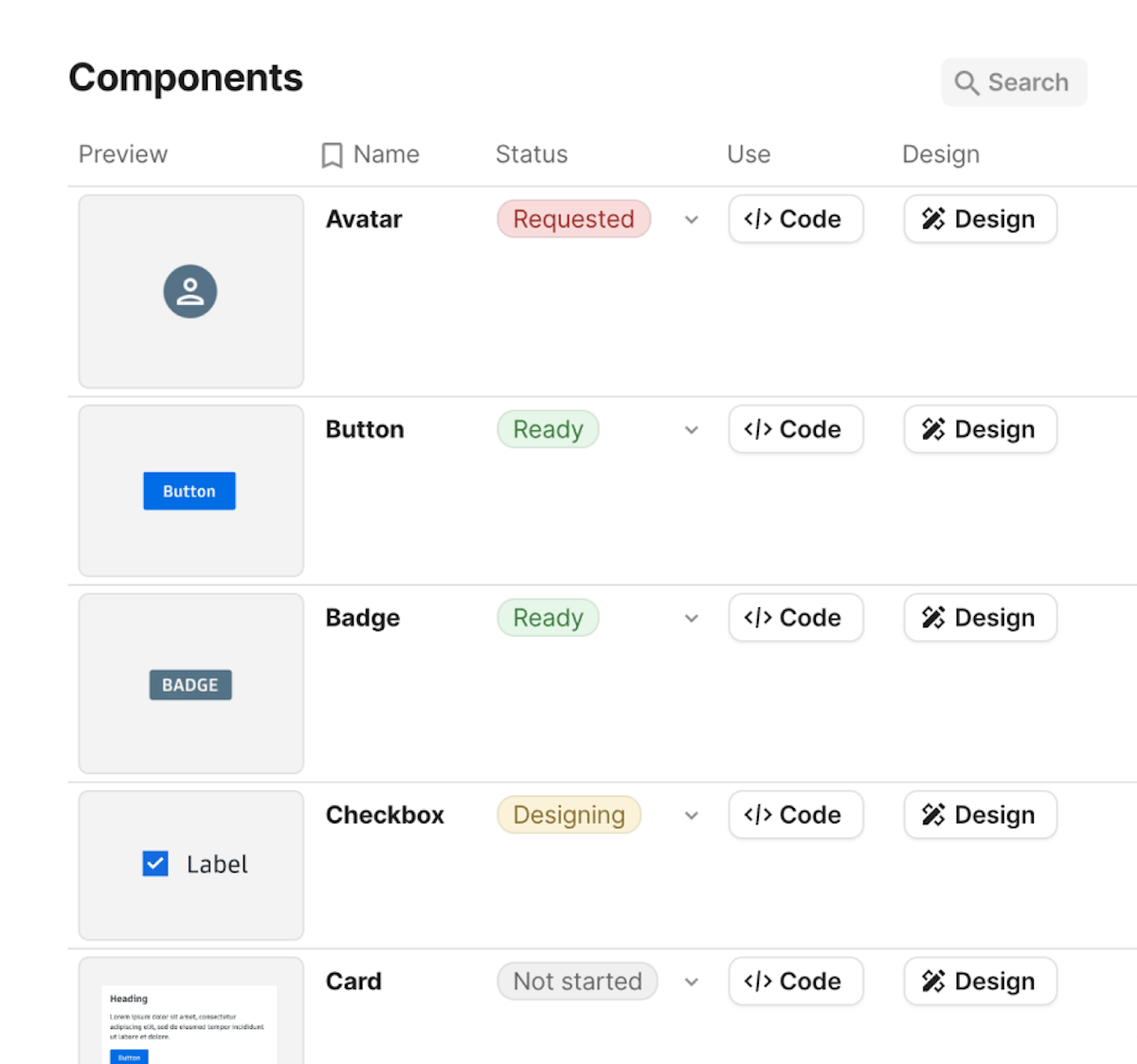Expand the Avatar status dropdown chevron
Screen dimensions: 1137x1064
coord(692,220)
